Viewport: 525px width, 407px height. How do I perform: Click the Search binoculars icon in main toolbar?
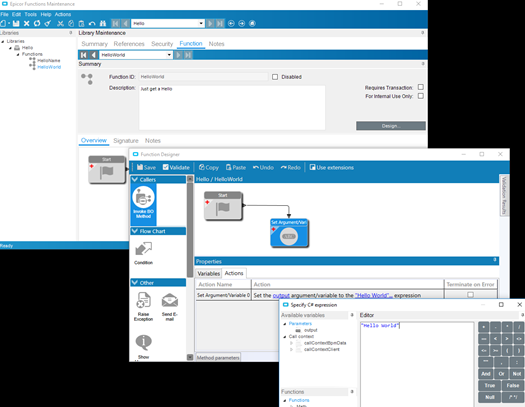pos(103,23)
